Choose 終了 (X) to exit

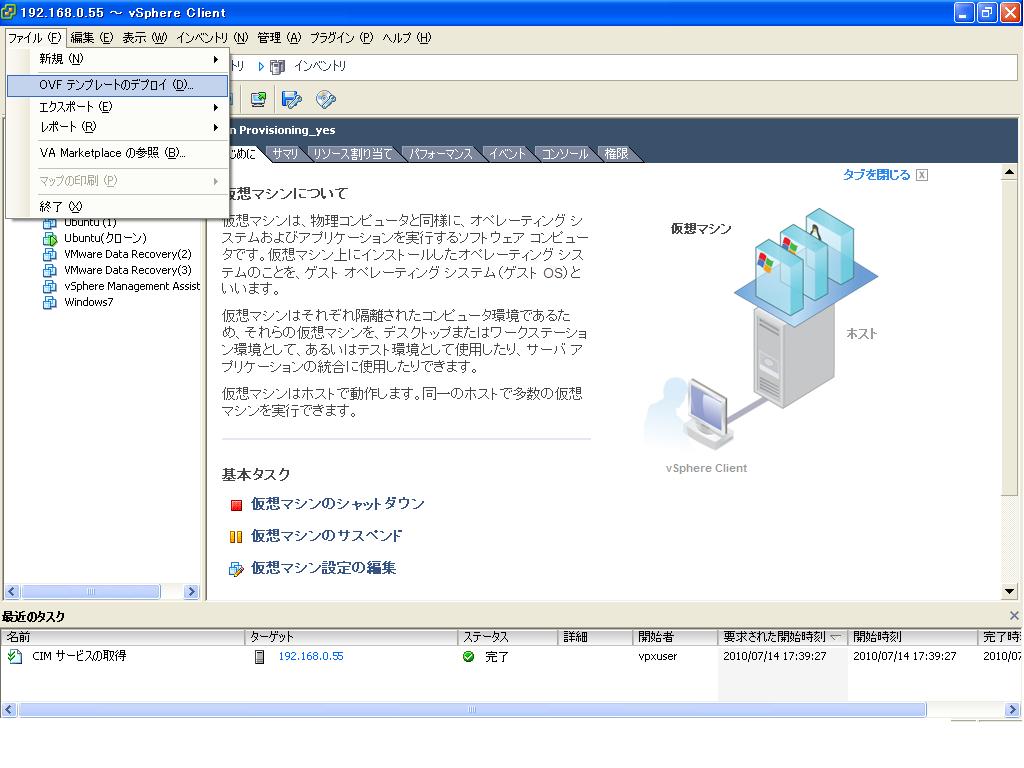(x=118, y=207)
